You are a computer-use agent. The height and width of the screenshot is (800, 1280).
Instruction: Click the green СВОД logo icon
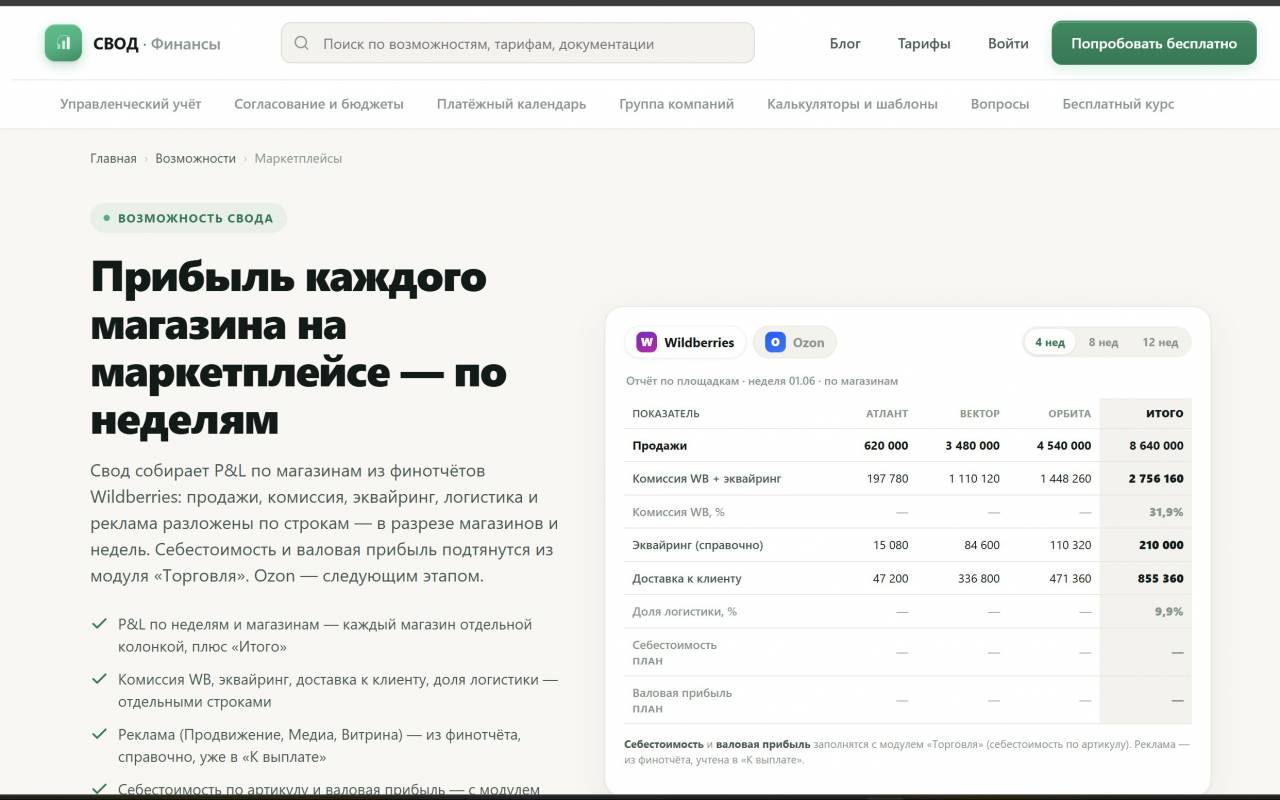pos(63,43)
